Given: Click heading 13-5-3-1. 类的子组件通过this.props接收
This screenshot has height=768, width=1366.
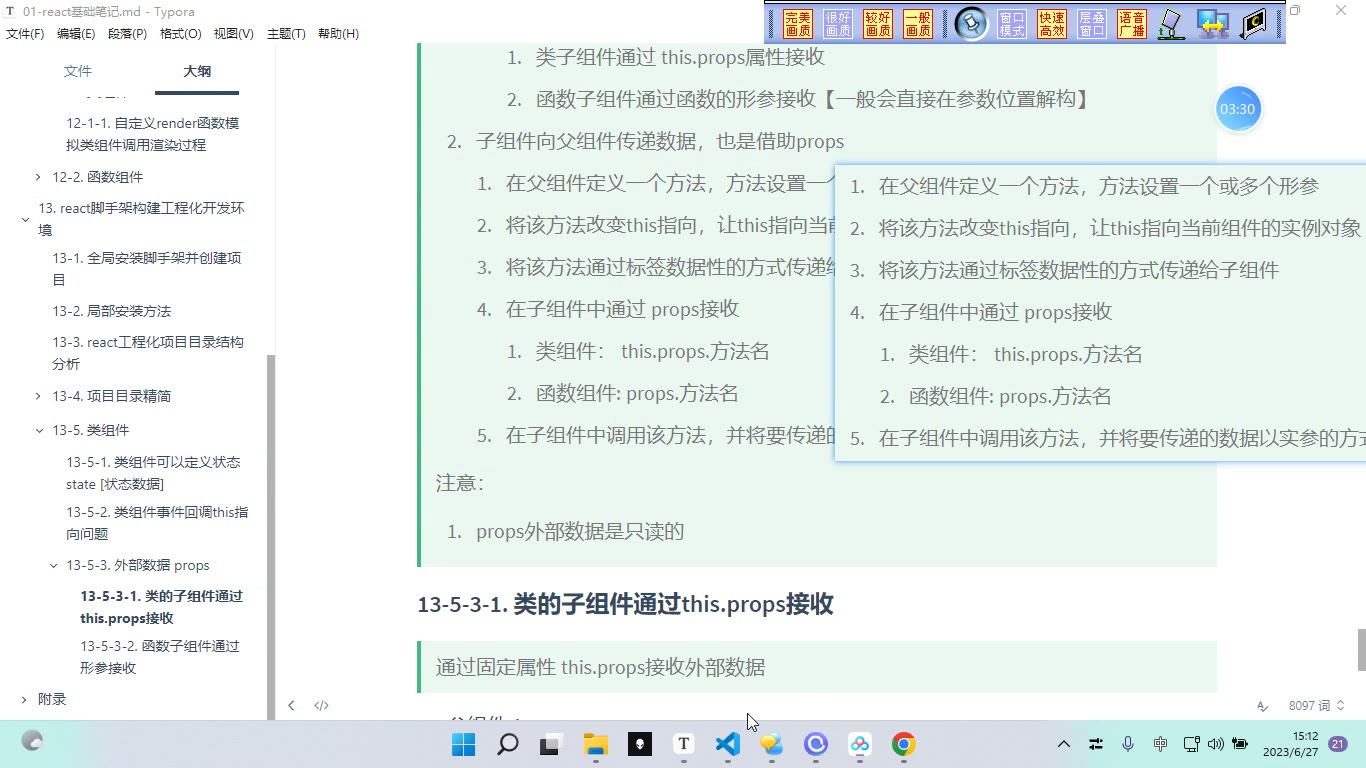Looking at the screenshot, I should (625, 604).
